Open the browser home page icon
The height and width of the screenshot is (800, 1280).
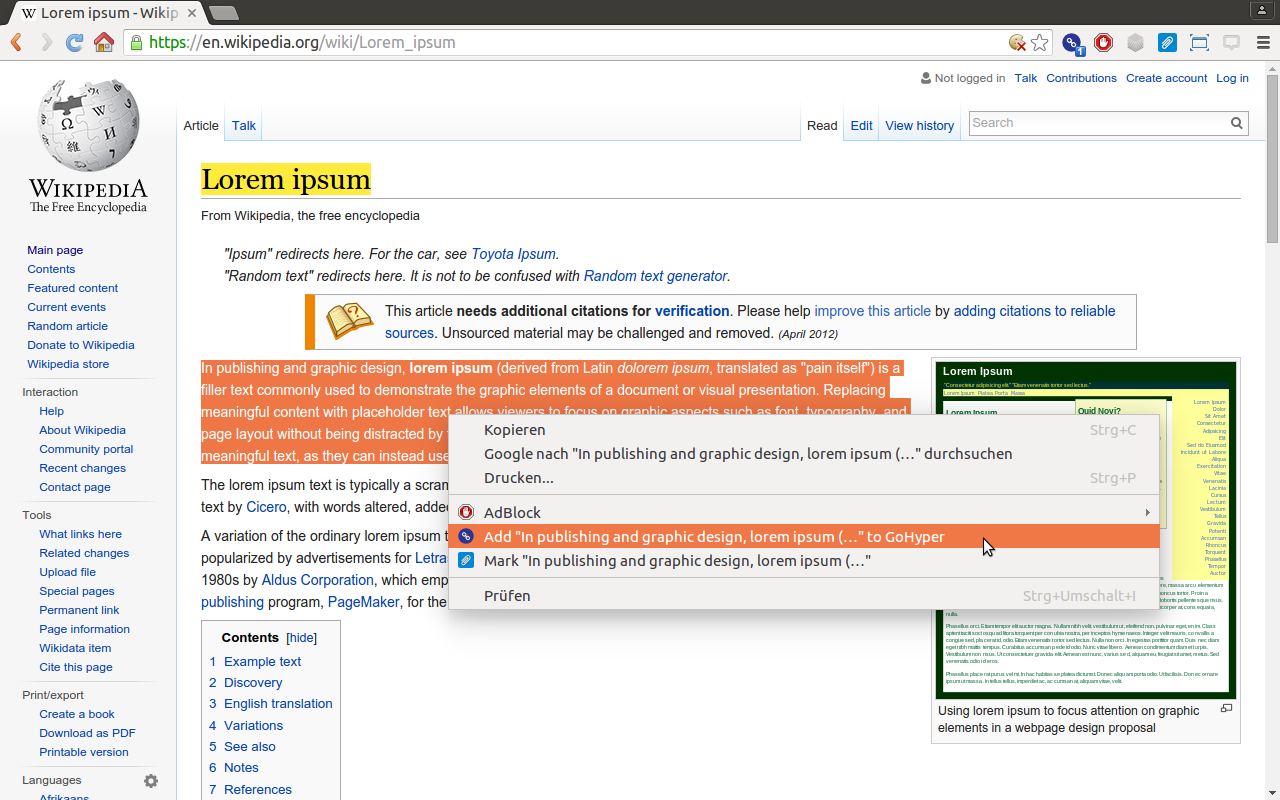click(x=104, y=42)
